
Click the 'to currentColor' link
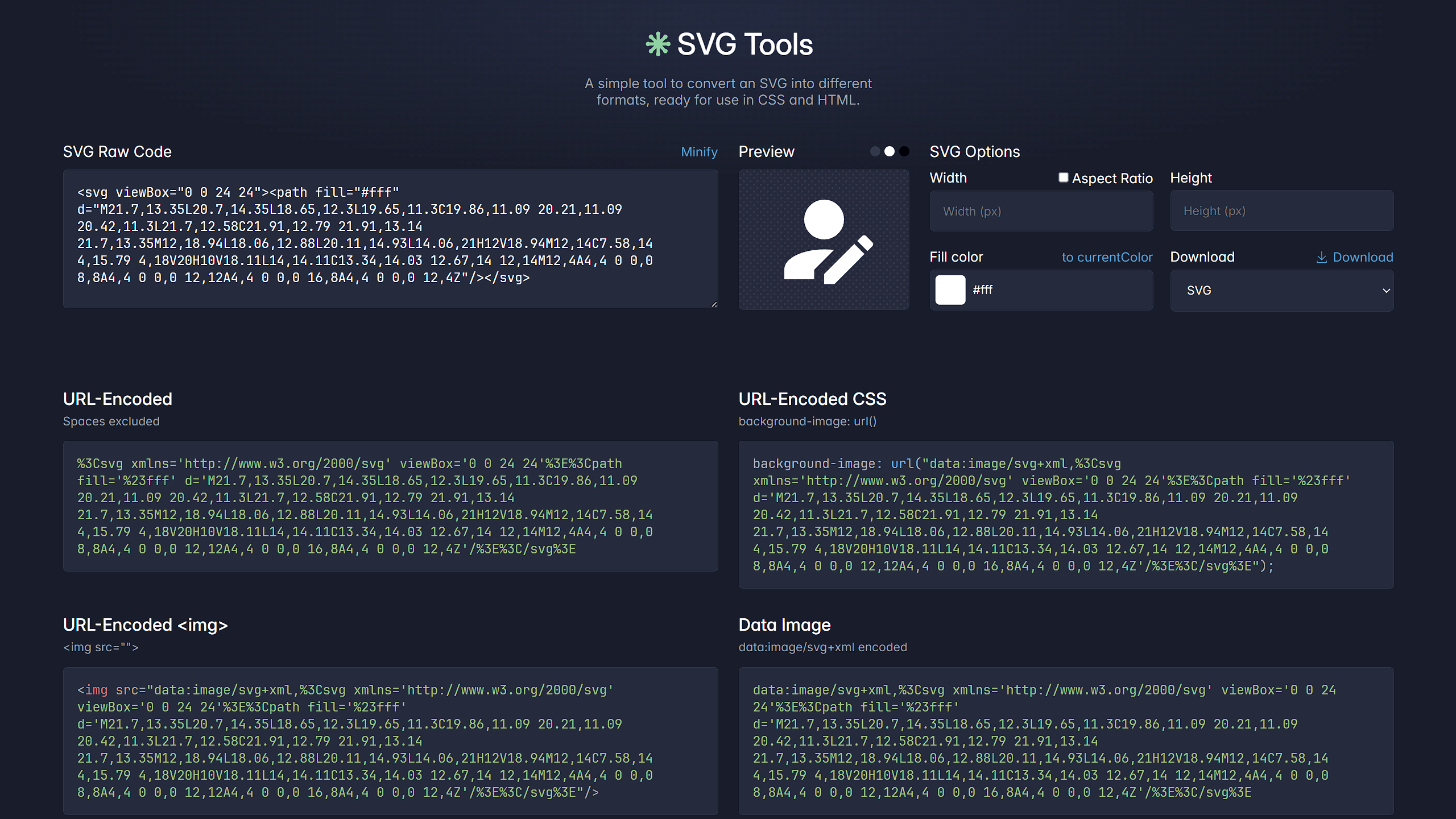tap(1107, 257)
